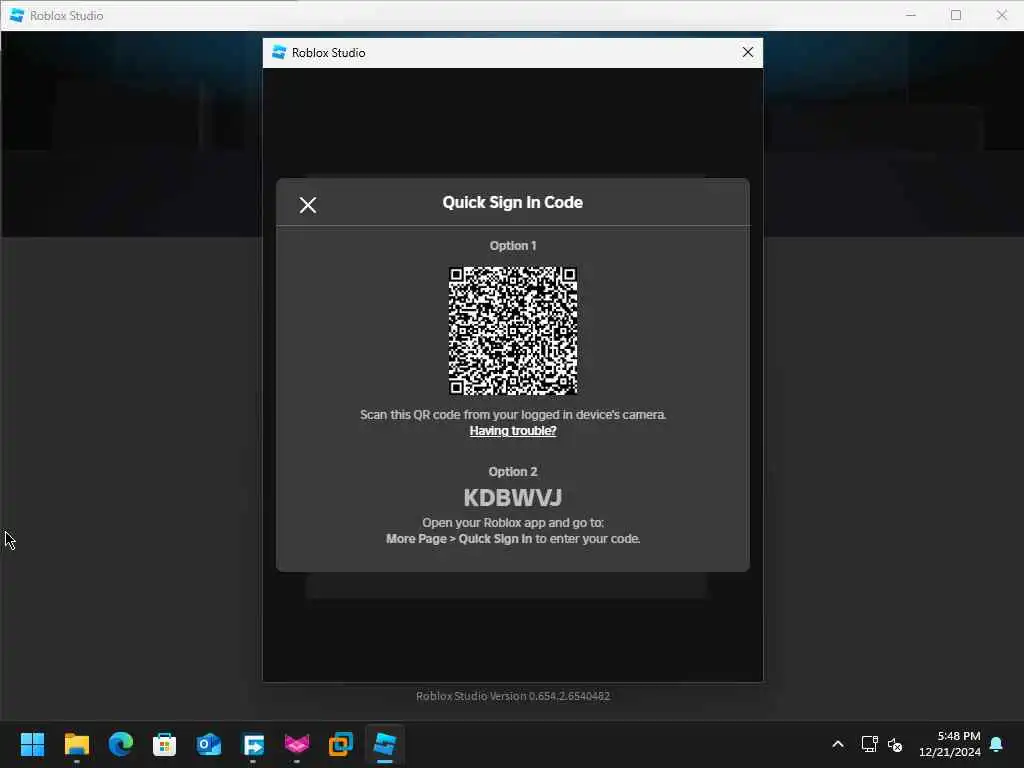Open File Explorer from the taskbar
Viewport: 1024px width, 768px height.
(x=77, y=744)
